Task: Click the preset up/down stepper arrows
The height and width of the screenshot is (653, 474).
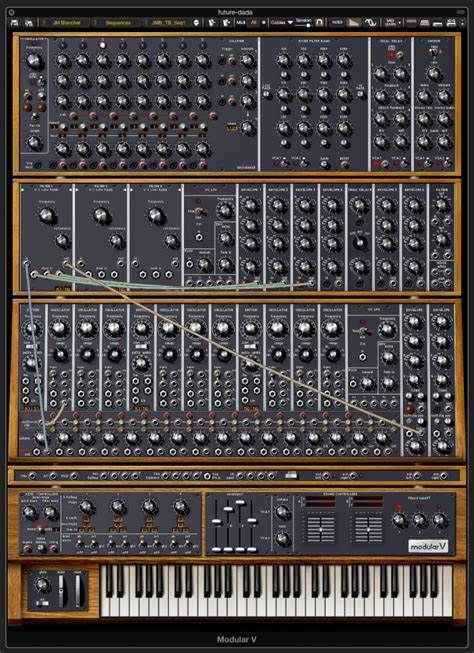Action: click(x=197, y=22)
